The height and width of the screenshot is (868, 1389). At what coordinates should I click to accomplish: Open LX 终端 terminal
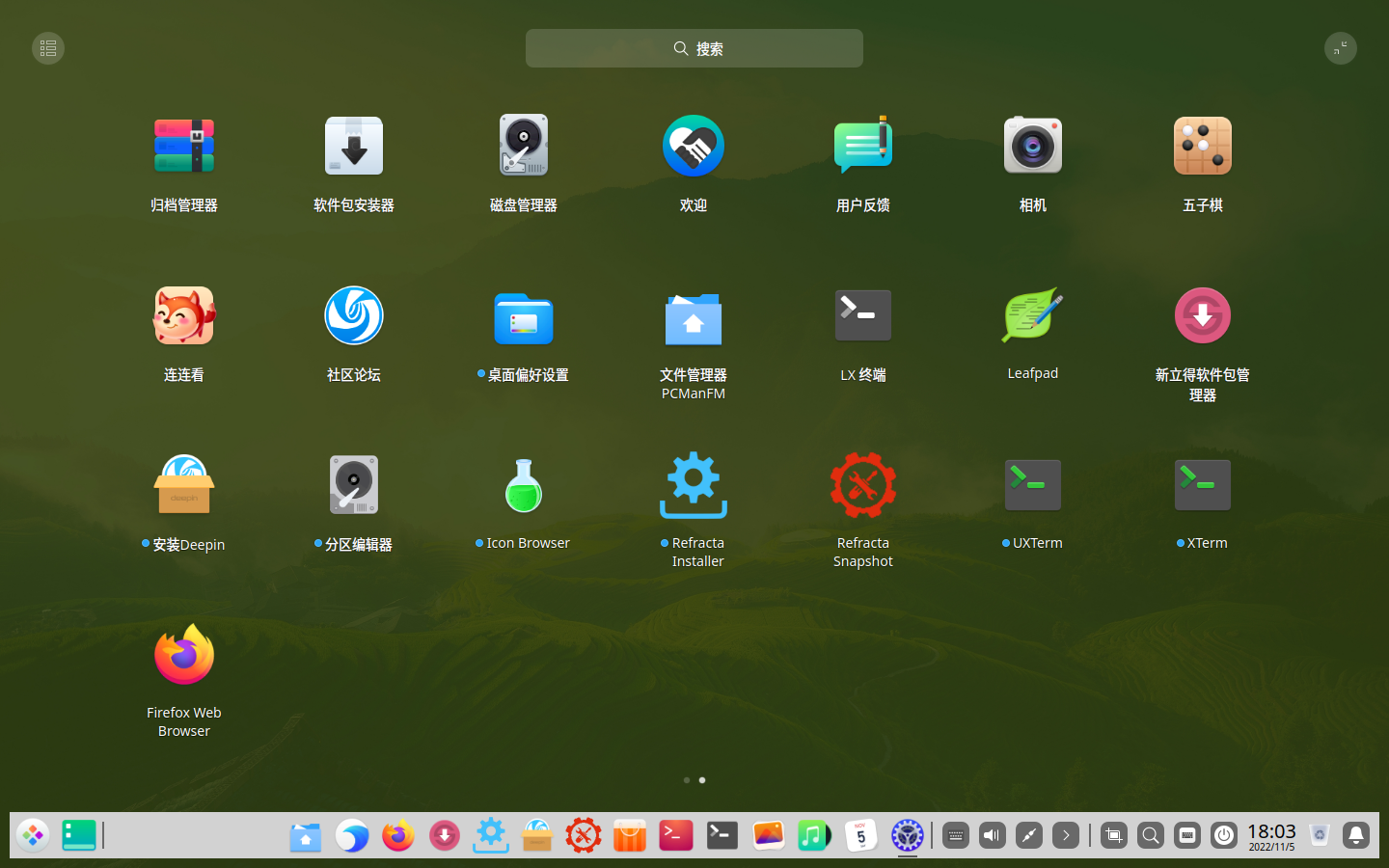point(863,316)
